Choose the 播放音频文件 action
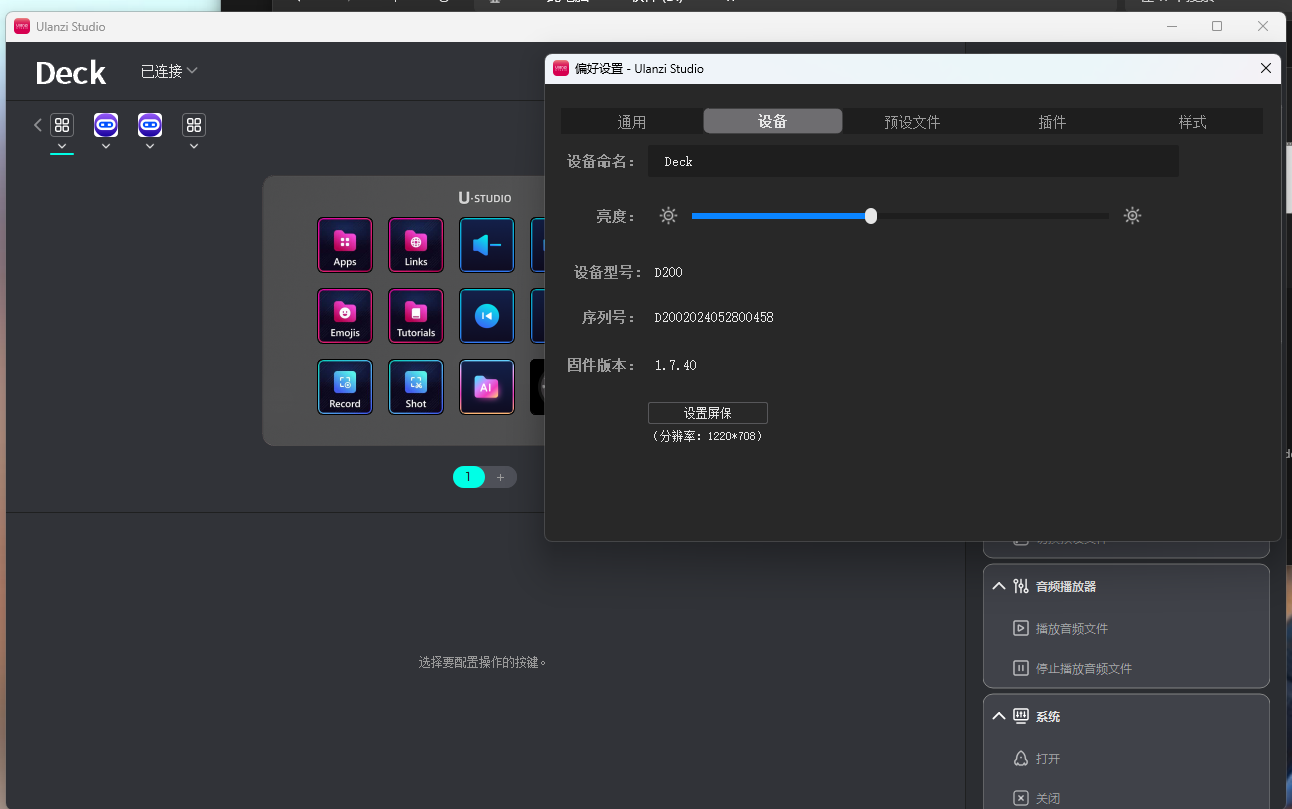The width and height of the screenshot is (1292, 809). 1072,629
